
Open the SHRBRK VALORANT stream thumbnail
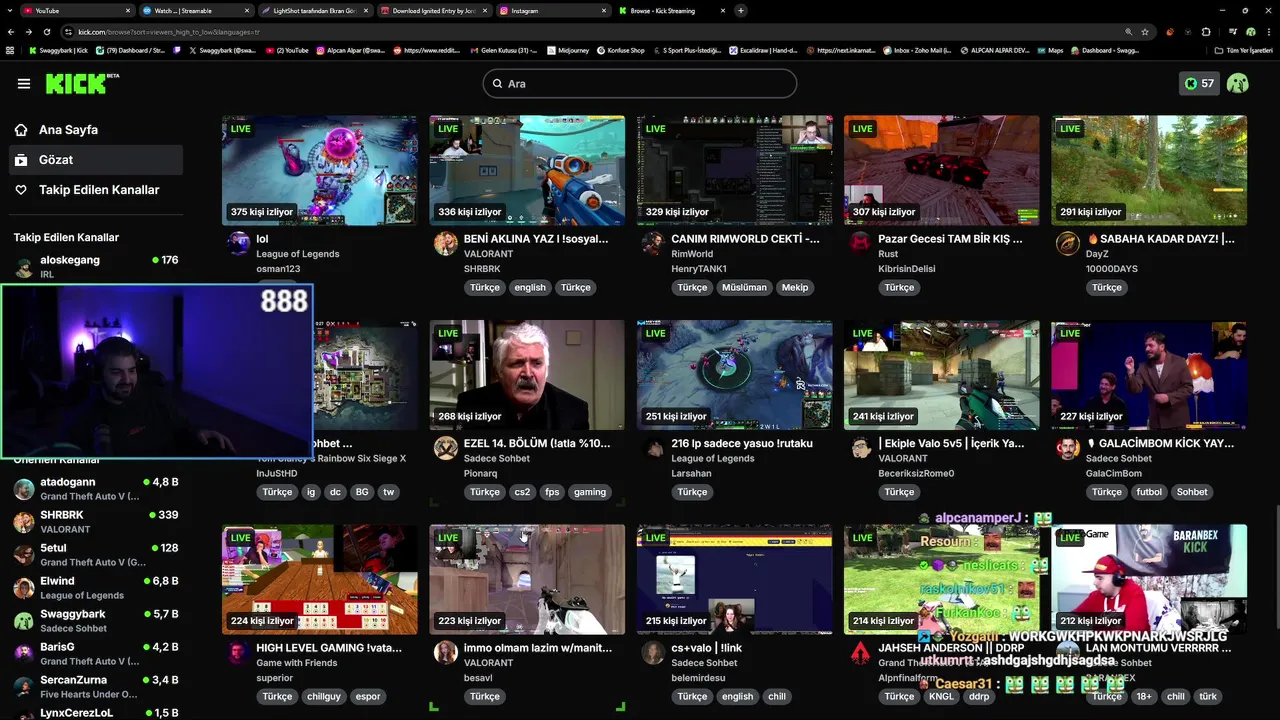[527, 170]
